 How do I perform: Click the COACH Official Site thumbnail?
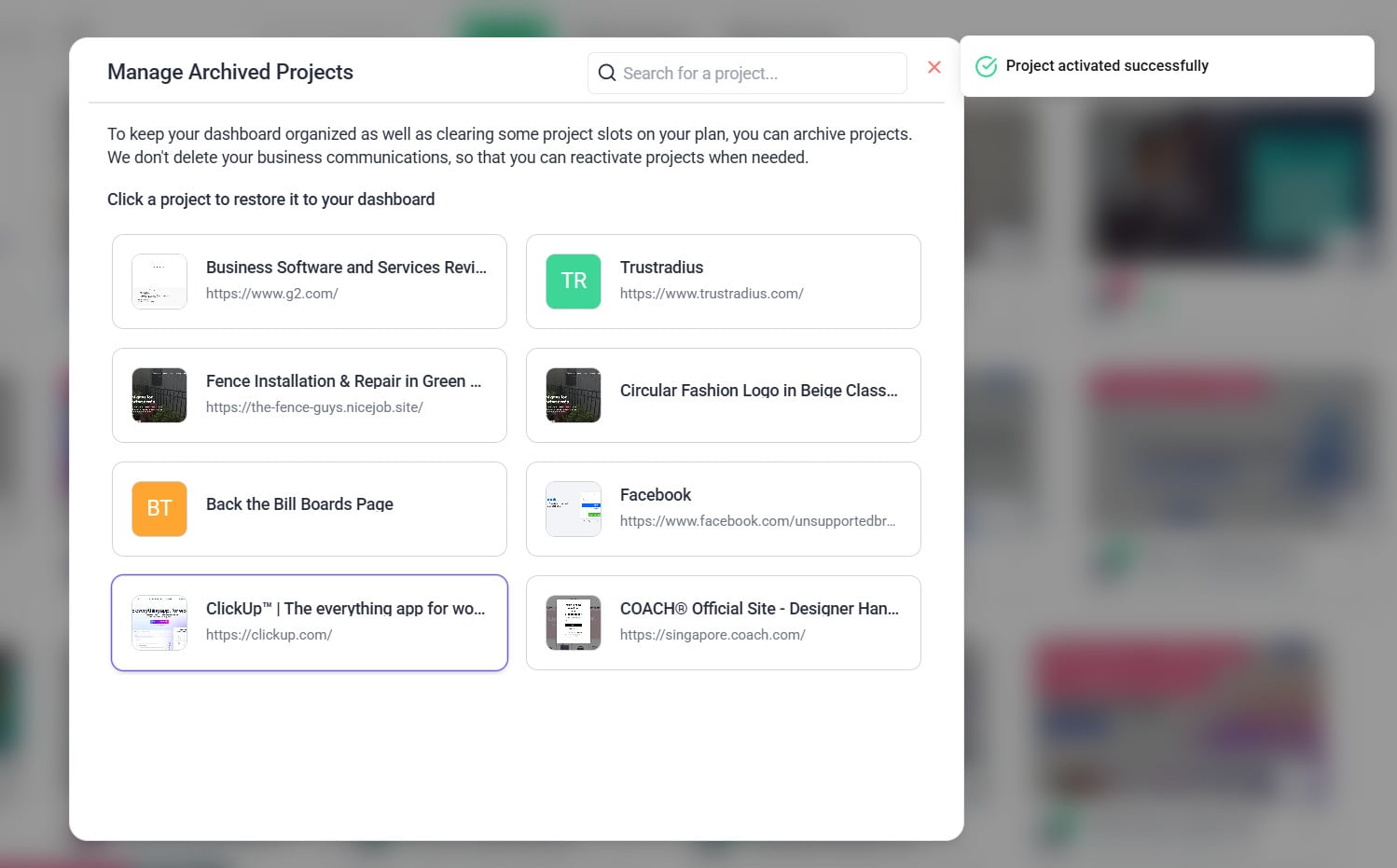574,623
